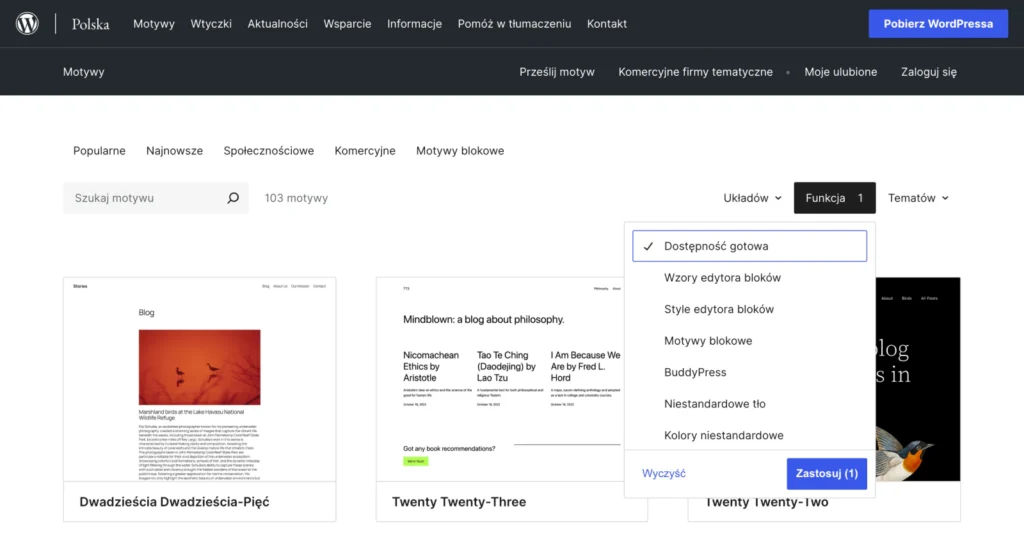Select Niestandardowe tło filter option

749,404
